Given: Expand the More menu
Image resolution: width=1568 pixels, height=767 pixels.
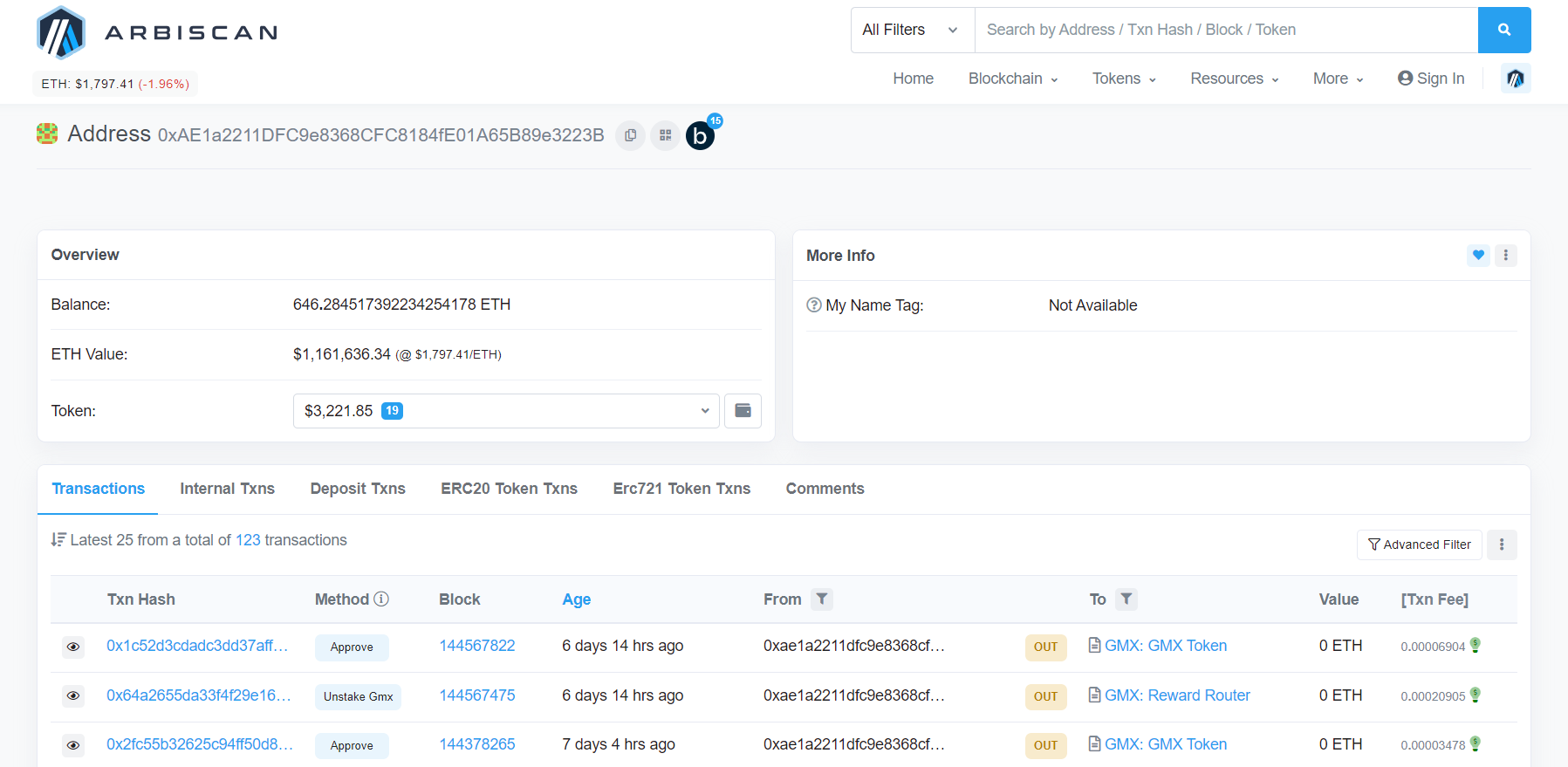Looking at the screenshot, I should coord(1339,79).
